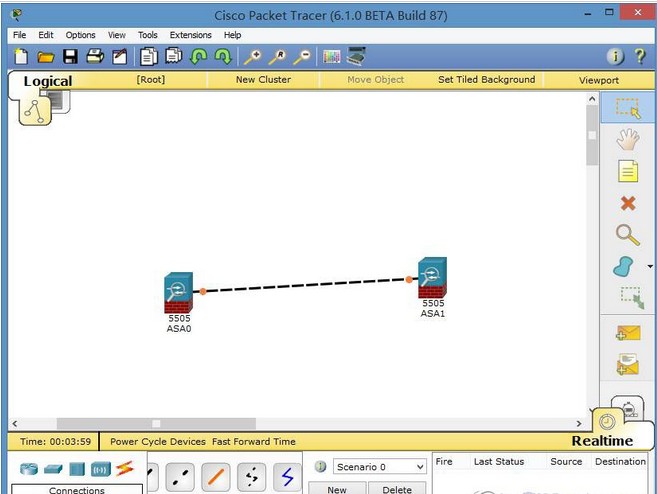Image resolution: width=657 pixels, height=494 pixels.
Task: Choose the Resize Shape tool
Action: pyautogui.click(x=632, y=297)
